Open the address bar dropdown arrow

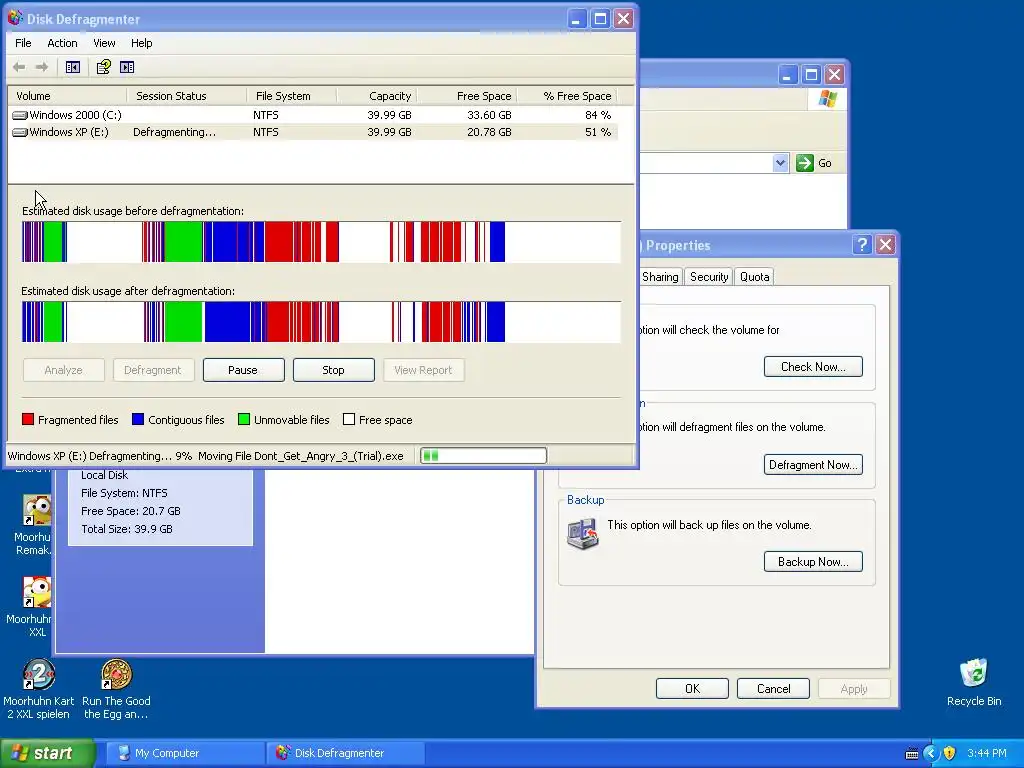[x=780, y=163]
